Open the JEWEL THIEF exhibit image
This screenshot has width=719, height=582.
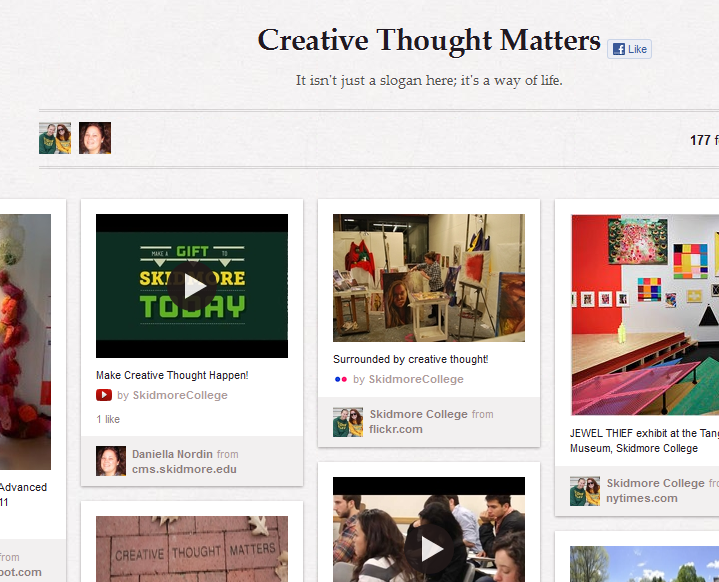pyautogui.click(x=645, y=315)
